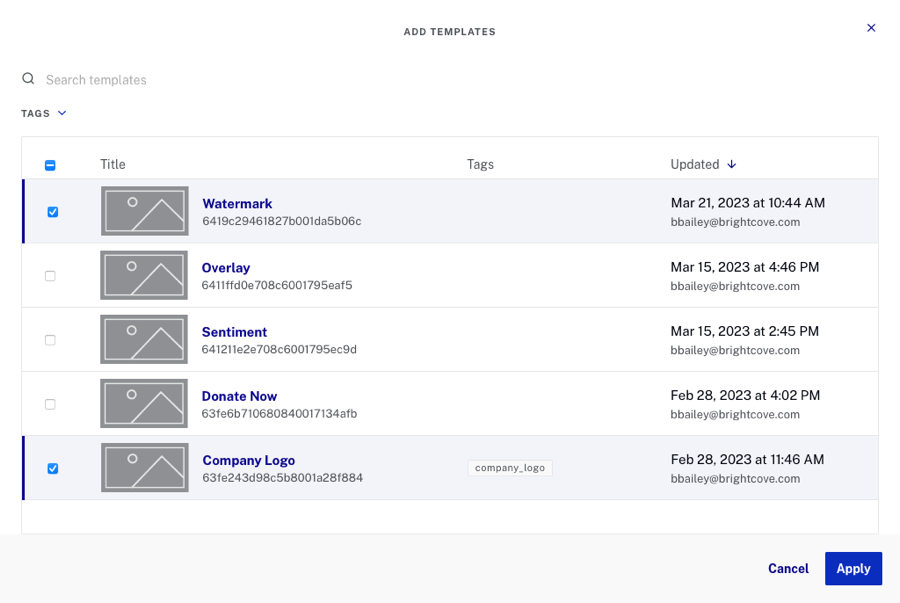Close the Add Templates dialog
Viewport: 900px width, 603px height.
coord(871,28)
